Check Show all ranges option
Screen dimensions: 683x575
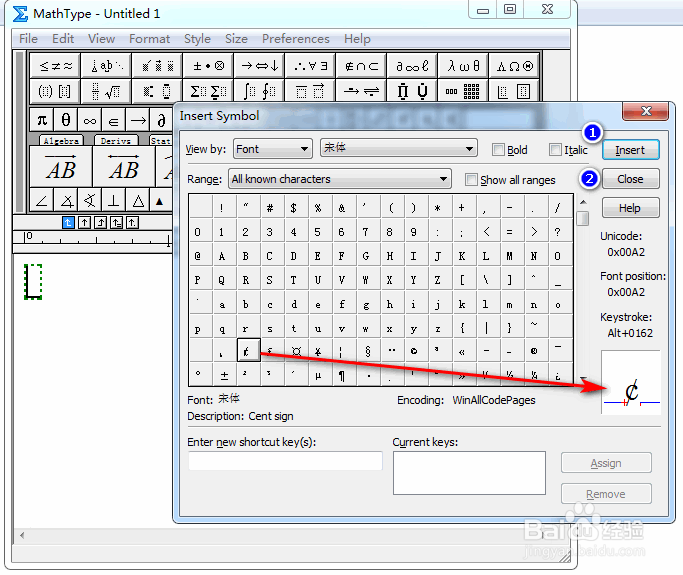click(x=471, y=180)
